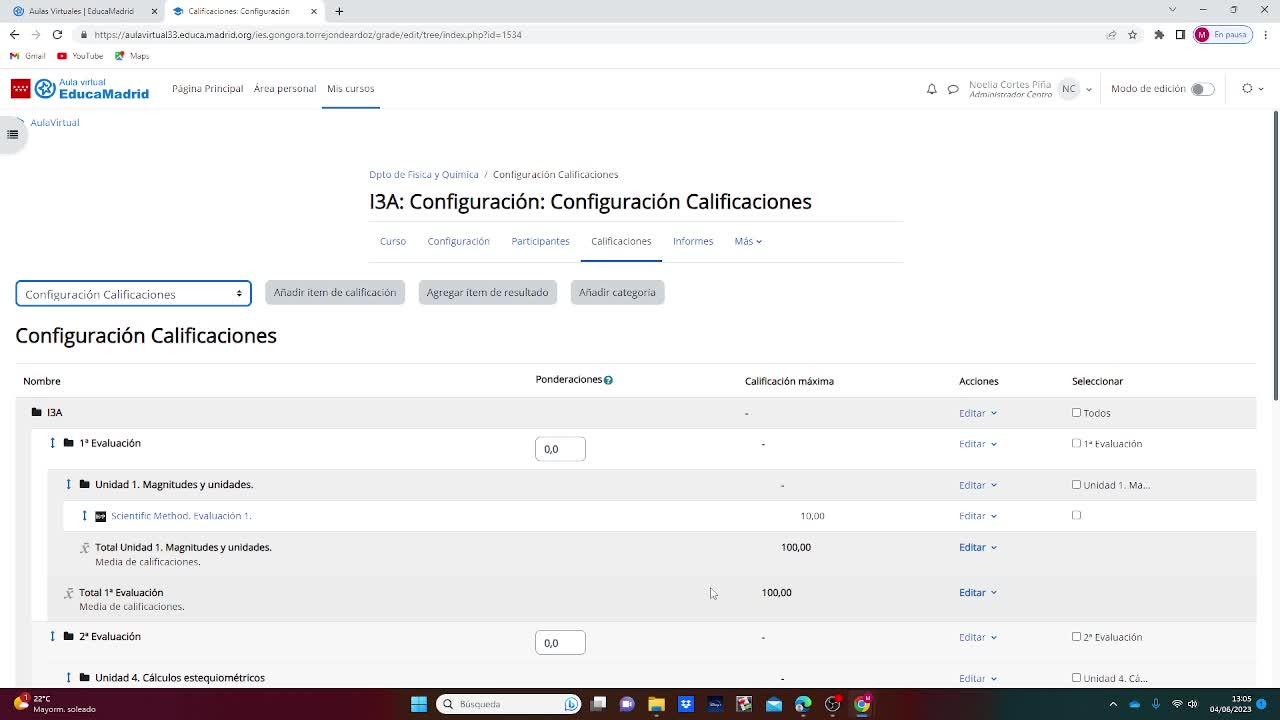Image resolution: width=1280 pixels, height=720 pixels.
Task: Click the EducaMadrid logo
Action: 80,89
